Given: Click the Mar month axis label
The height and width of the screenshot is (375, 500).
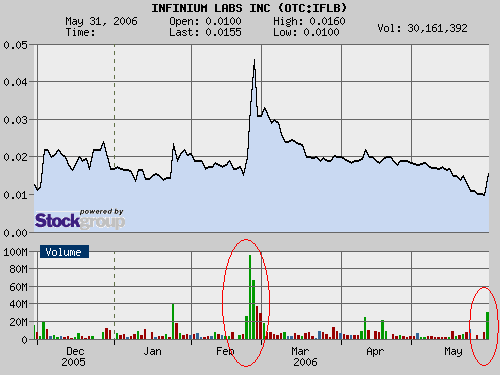Looking at the screenshot, I should tap(300, 351).
